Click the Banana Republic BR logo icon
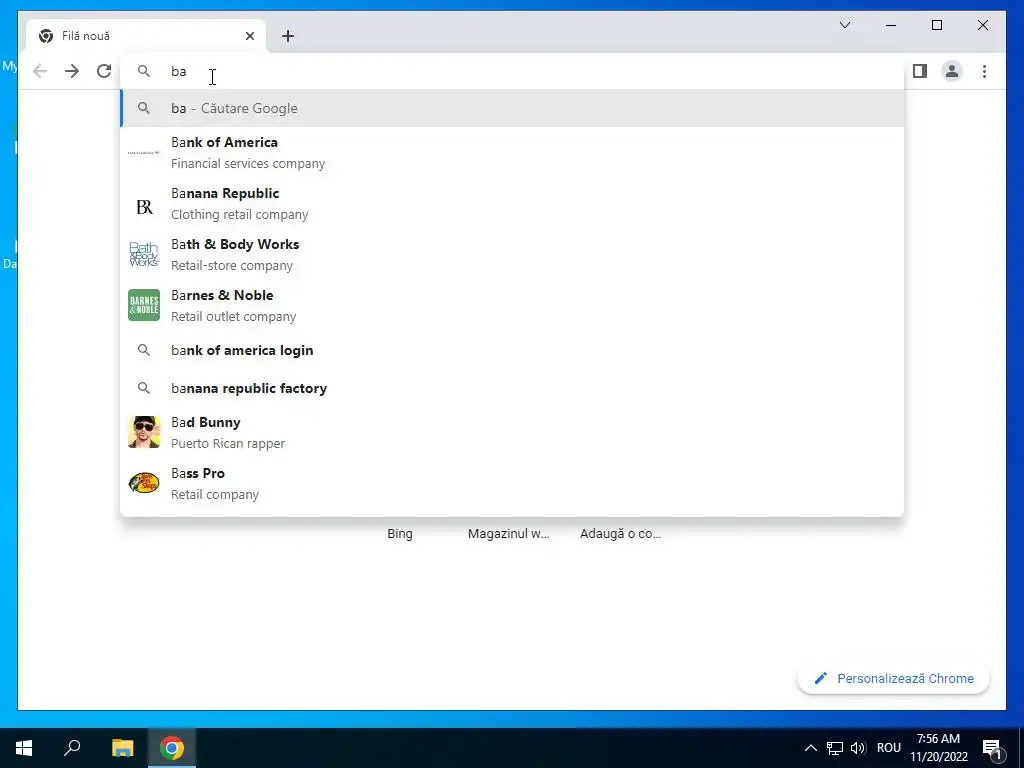This screenshot has height=768, width=1024. [144, 207]
